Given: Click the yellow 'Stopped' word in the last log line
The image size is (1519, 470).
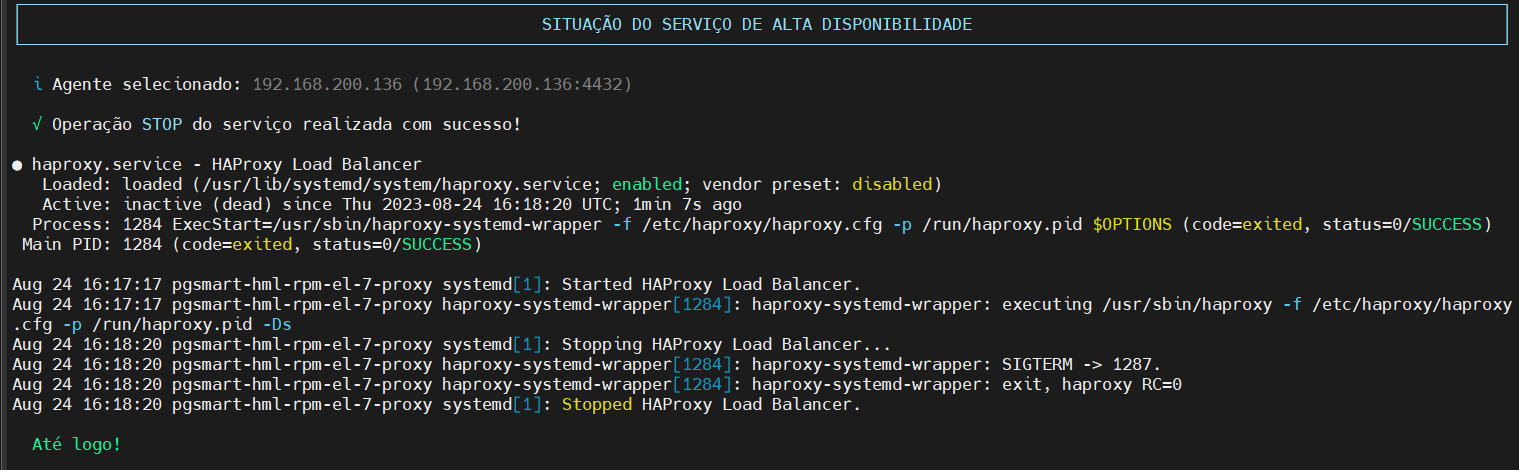Looking at the screenshot, I should [597, 404].
